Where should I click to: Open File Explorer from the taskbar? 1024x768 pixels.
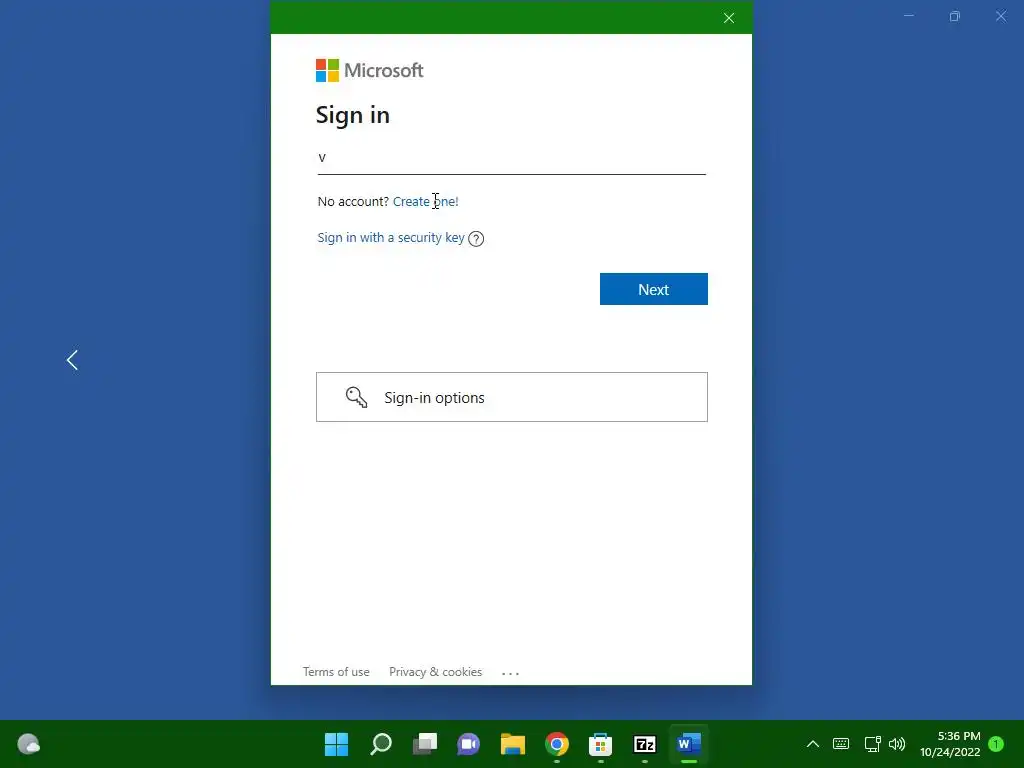tap(513, 744)
